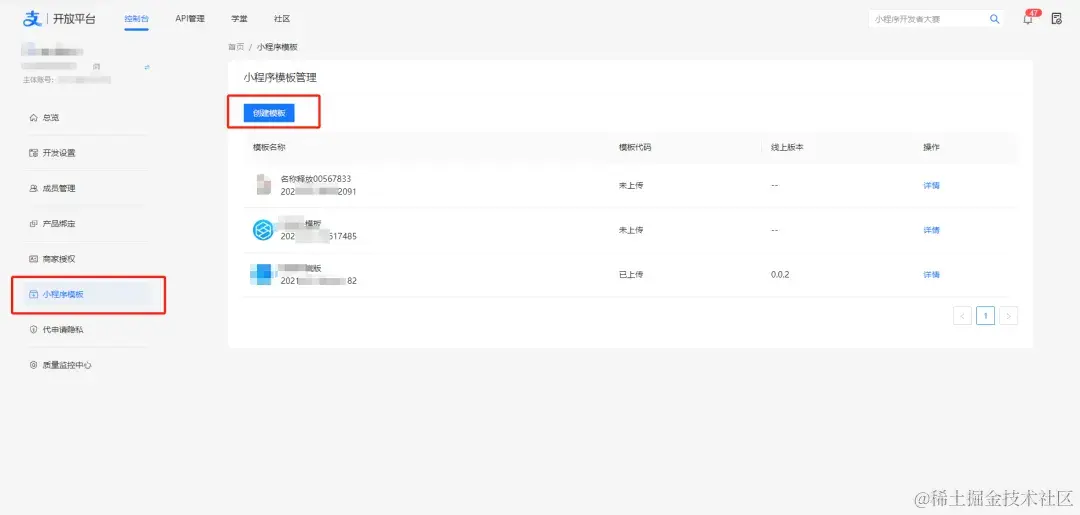This screenshot has width=1080, height=515.
Task: Click 首页 in the breadcrumb
Action: 236,47
